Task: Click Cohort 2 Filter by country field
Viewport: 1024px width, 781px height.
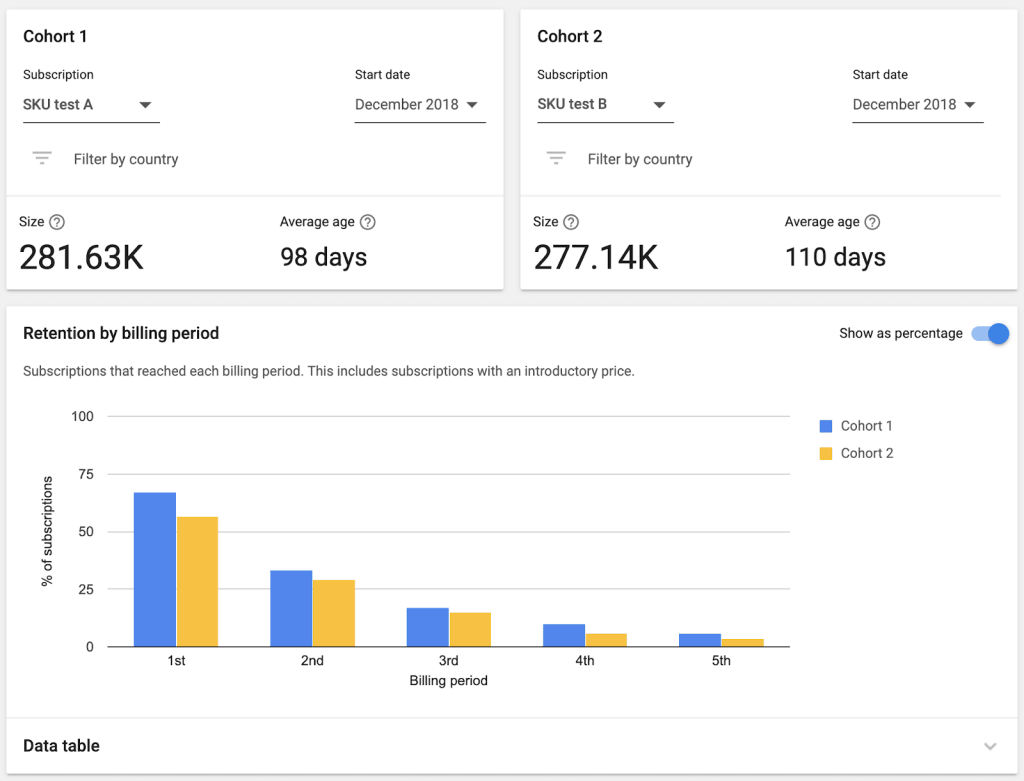Action: pyautogui.click(x=639, y=159)
